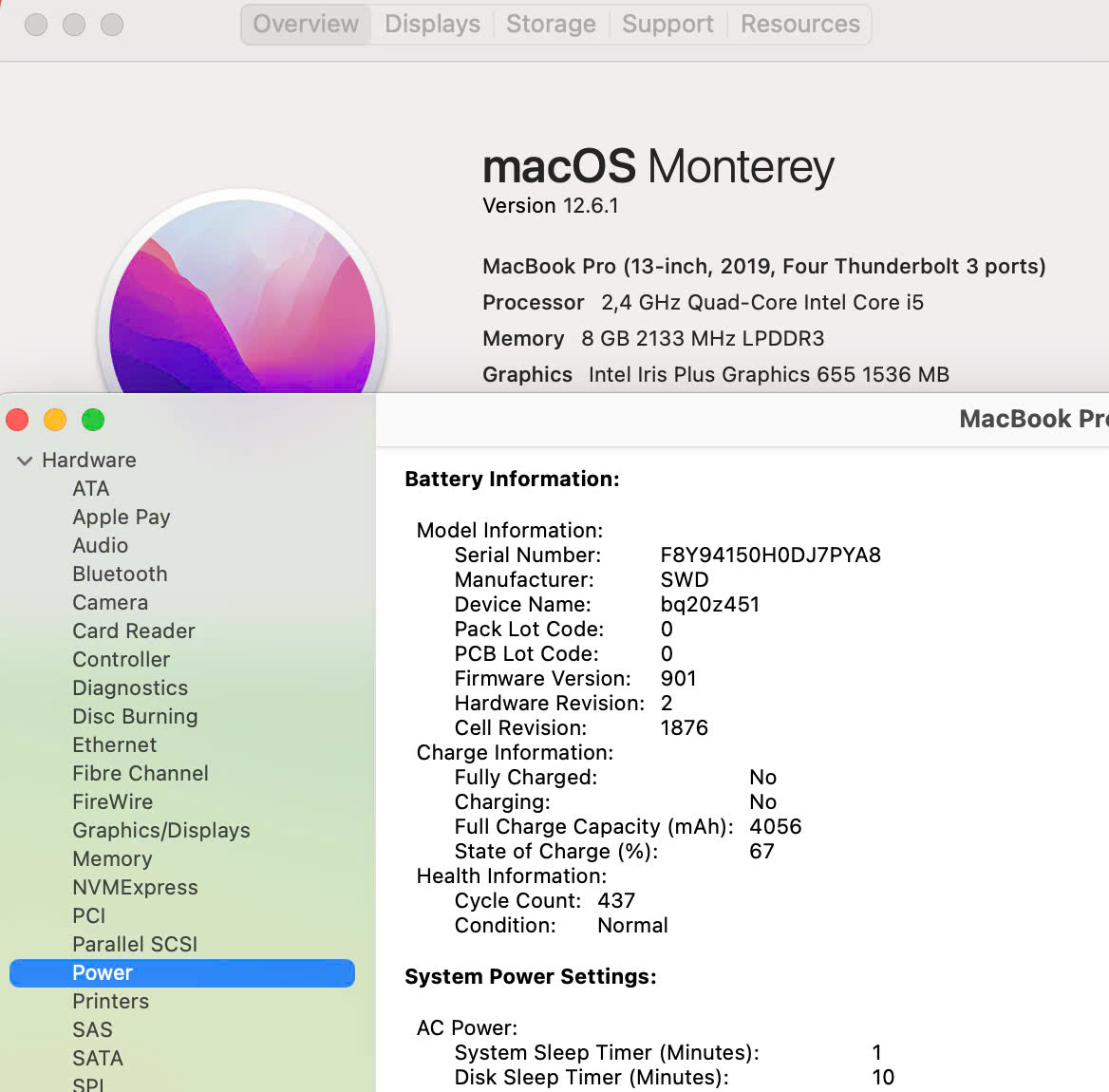
Task: Collapse the Hardware section chevron
Action: point(25,461)
